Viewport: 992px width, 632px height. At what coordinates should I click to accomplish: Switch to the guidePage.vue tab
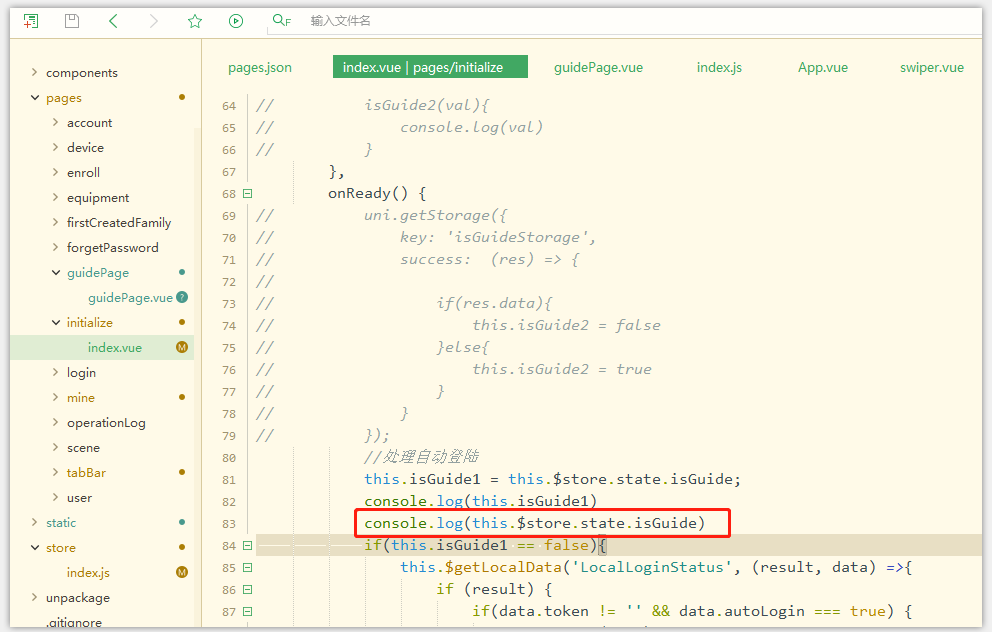pyautogui.click(x=598, y=67)
